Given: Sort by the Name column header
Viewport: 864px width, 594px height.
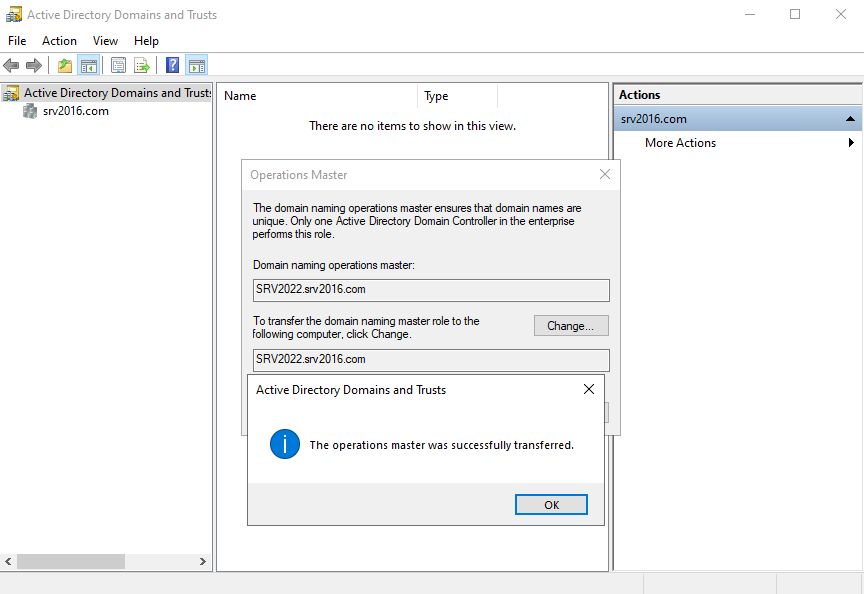Looking at the screenshot, I should coord(317,96).
